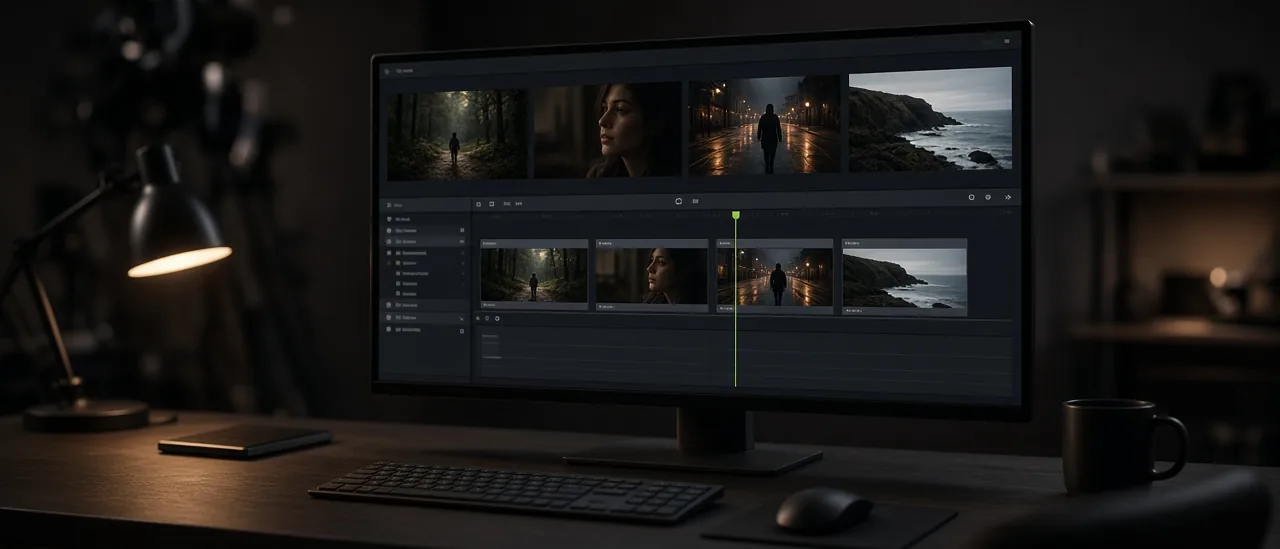The width and height of the screenshot is (1280, 549).
Task: Click the circular refresh icon at toolbar center
Action: click(678, 201)
